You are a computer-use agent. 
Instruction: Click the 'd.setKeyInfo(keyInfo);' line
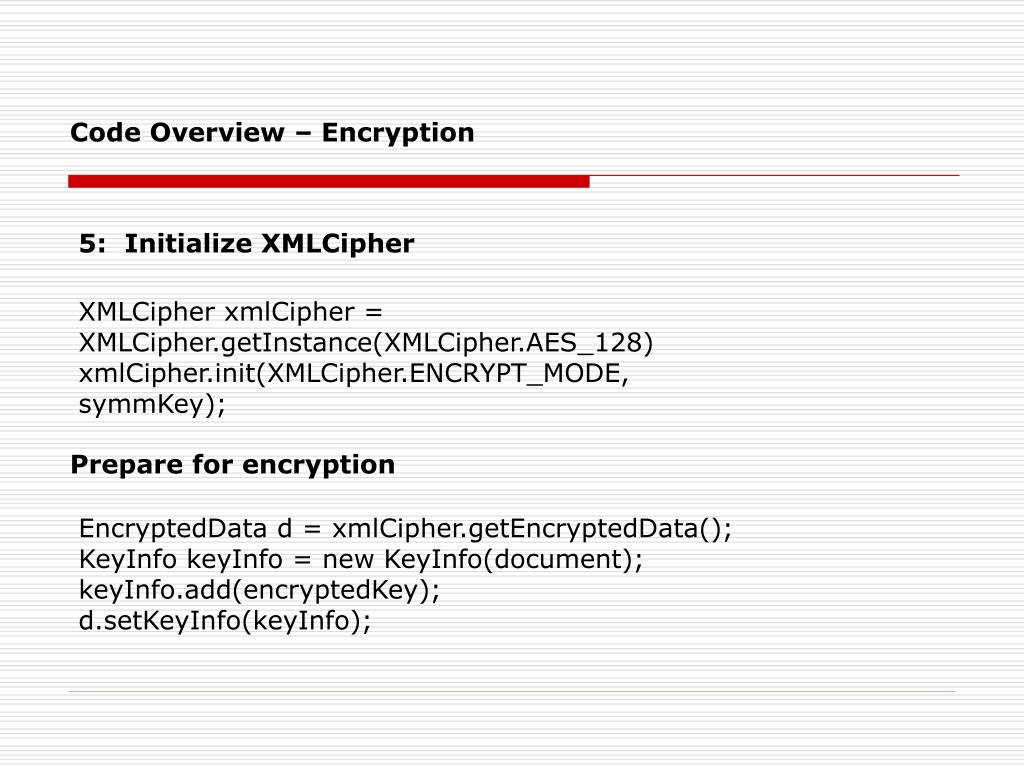(x=225, y=621)
